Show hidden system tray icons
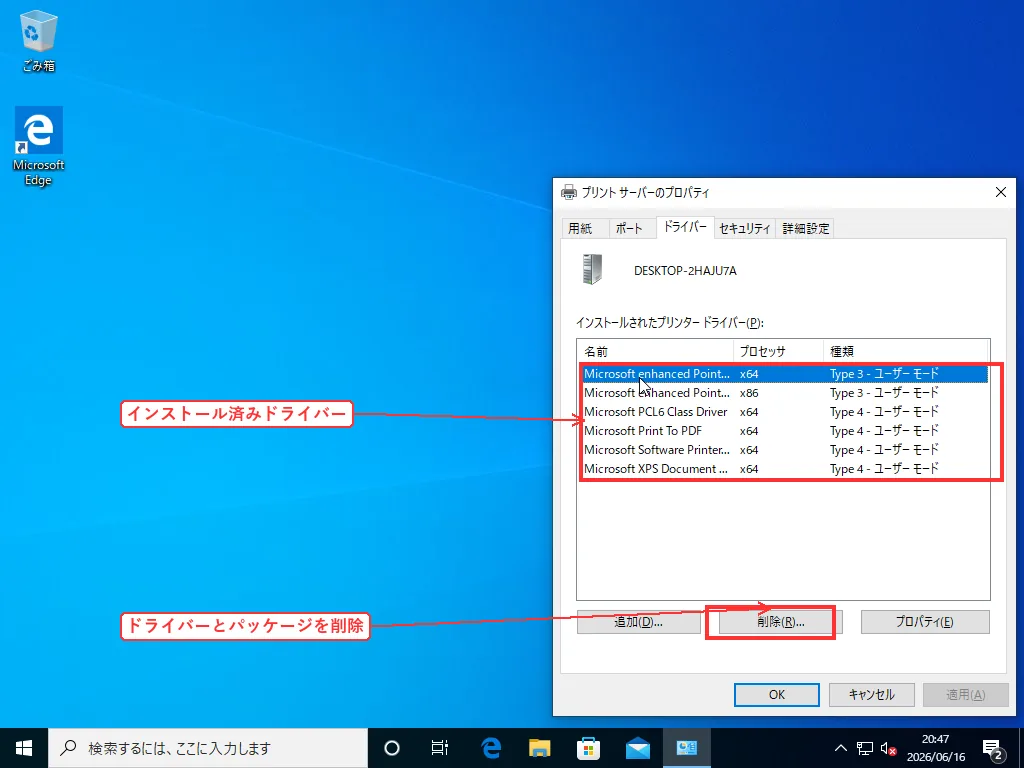The height and width of the screenshot is (768, 1024). pyautogui.click(x=840, y=748)
